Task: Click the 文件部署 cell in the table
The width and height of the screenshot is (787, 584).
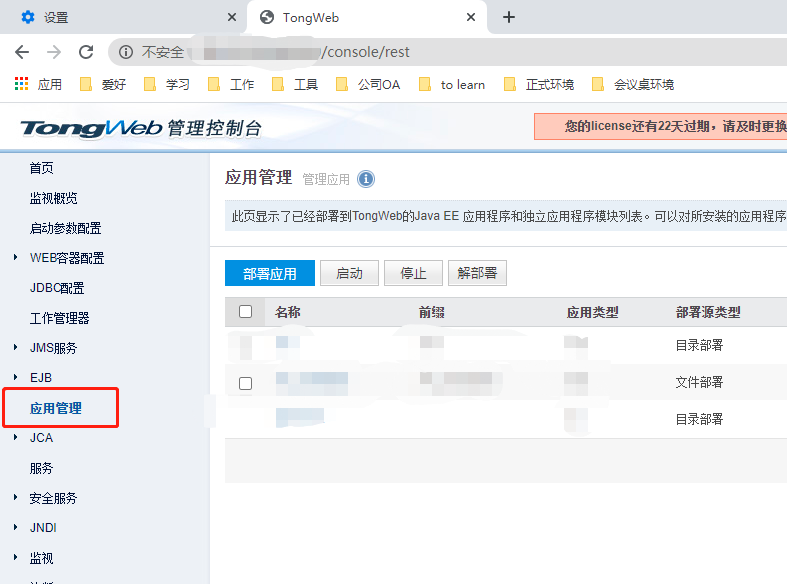Action: 699,382
